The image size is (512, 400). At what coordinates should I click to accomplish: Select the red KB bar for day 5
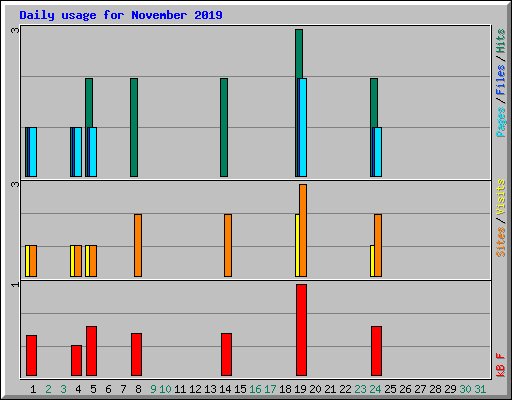[91, 351]
